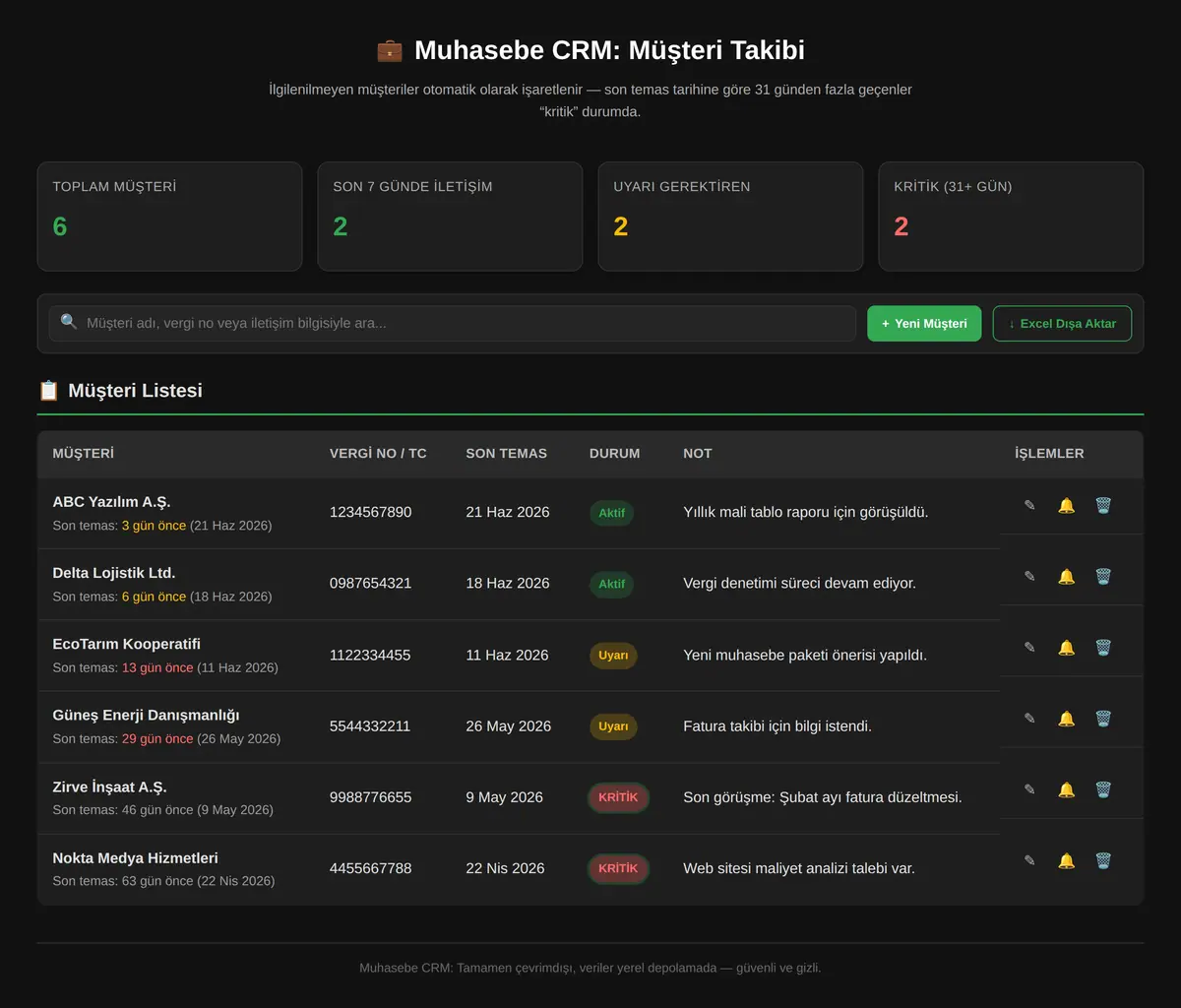
Task: Click note 'Fatura takibi için bilgi istendi.'
Action: tap(777, 726)
